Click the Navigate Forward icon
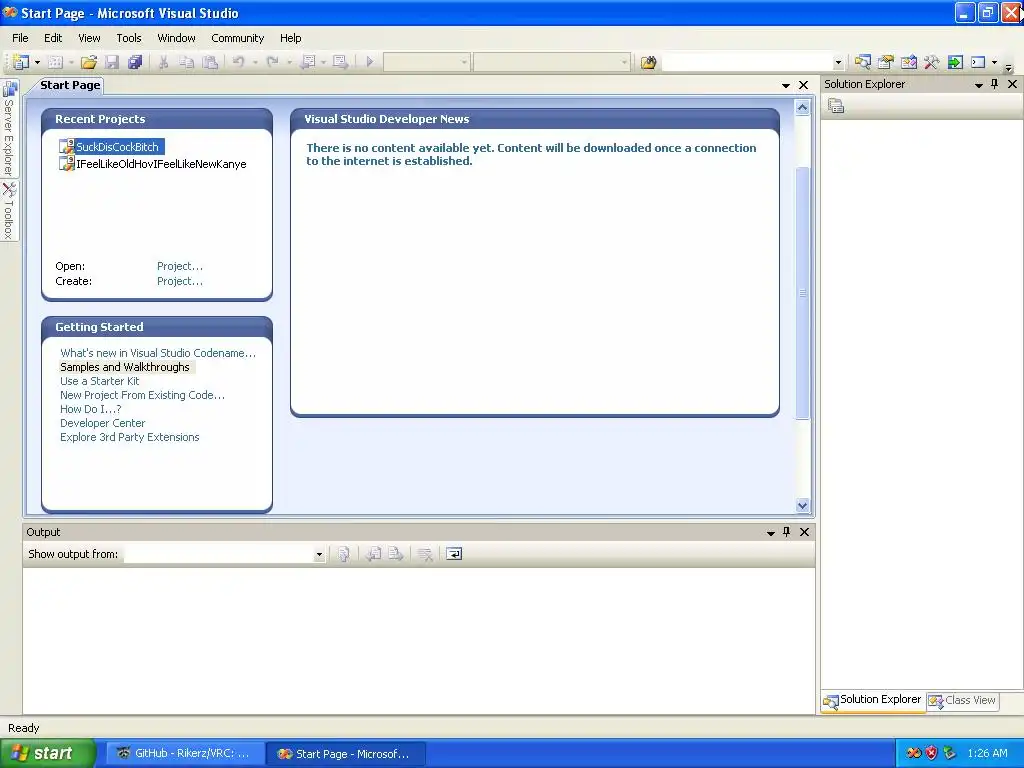 click(x=340, y=62)
